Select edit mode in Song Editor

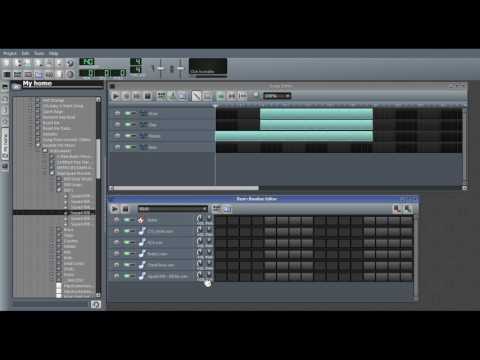207,96
